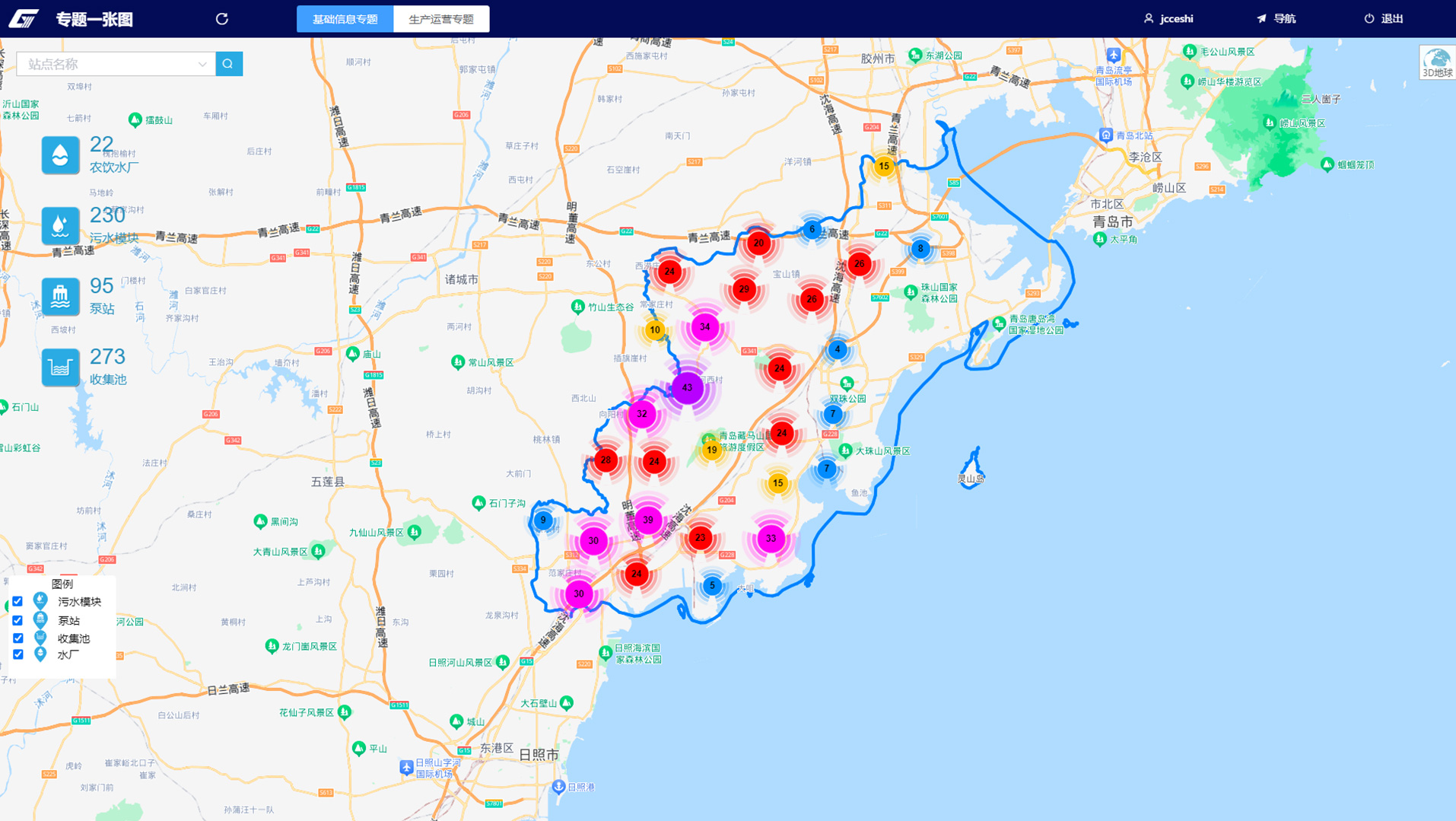Screen dimensions: 1456x821
Task: Open the blue cluster marker 5
Action: tap(712, 586)
